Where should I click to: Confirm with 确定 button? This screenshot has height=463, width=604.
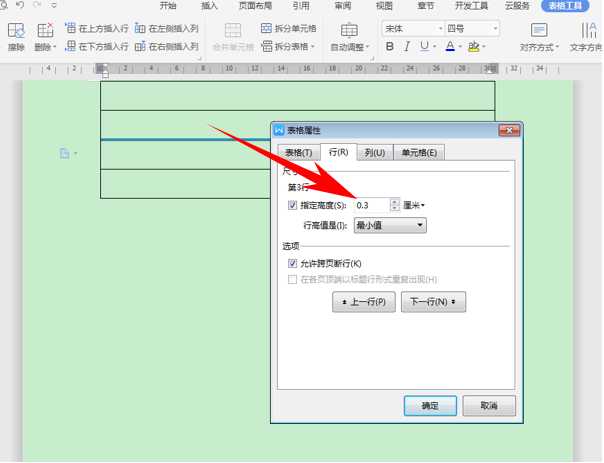430,406
